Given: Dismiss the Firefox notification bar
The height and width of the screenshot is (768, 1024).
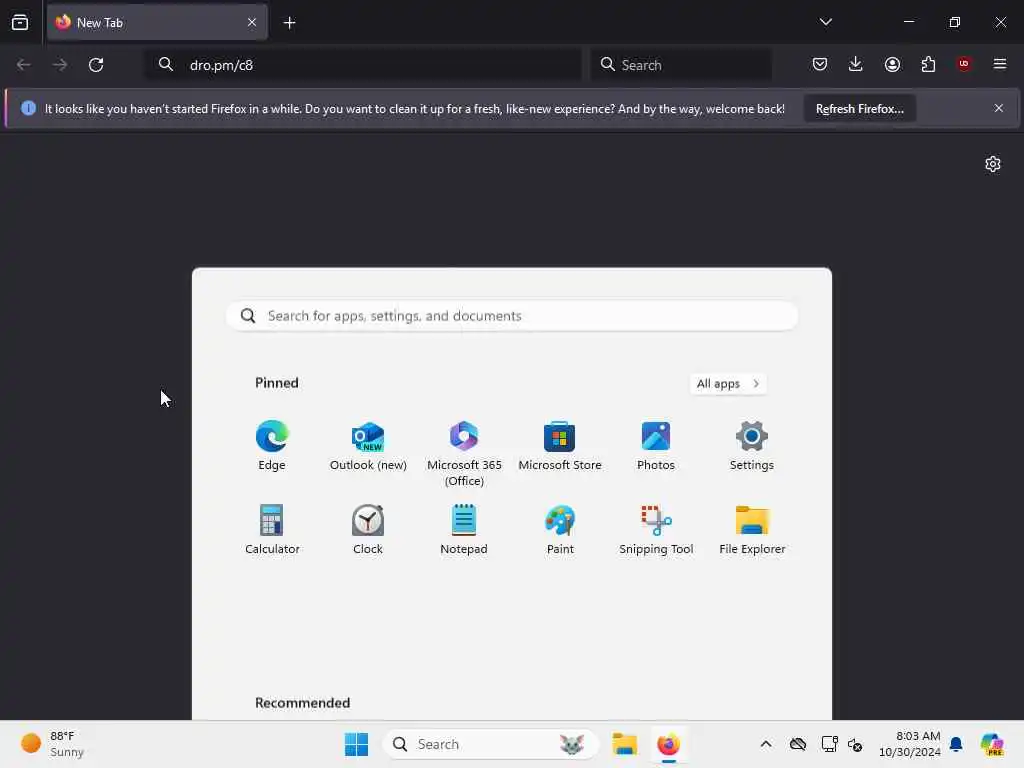Looking at the screenshot, I should tap(999, 108).
